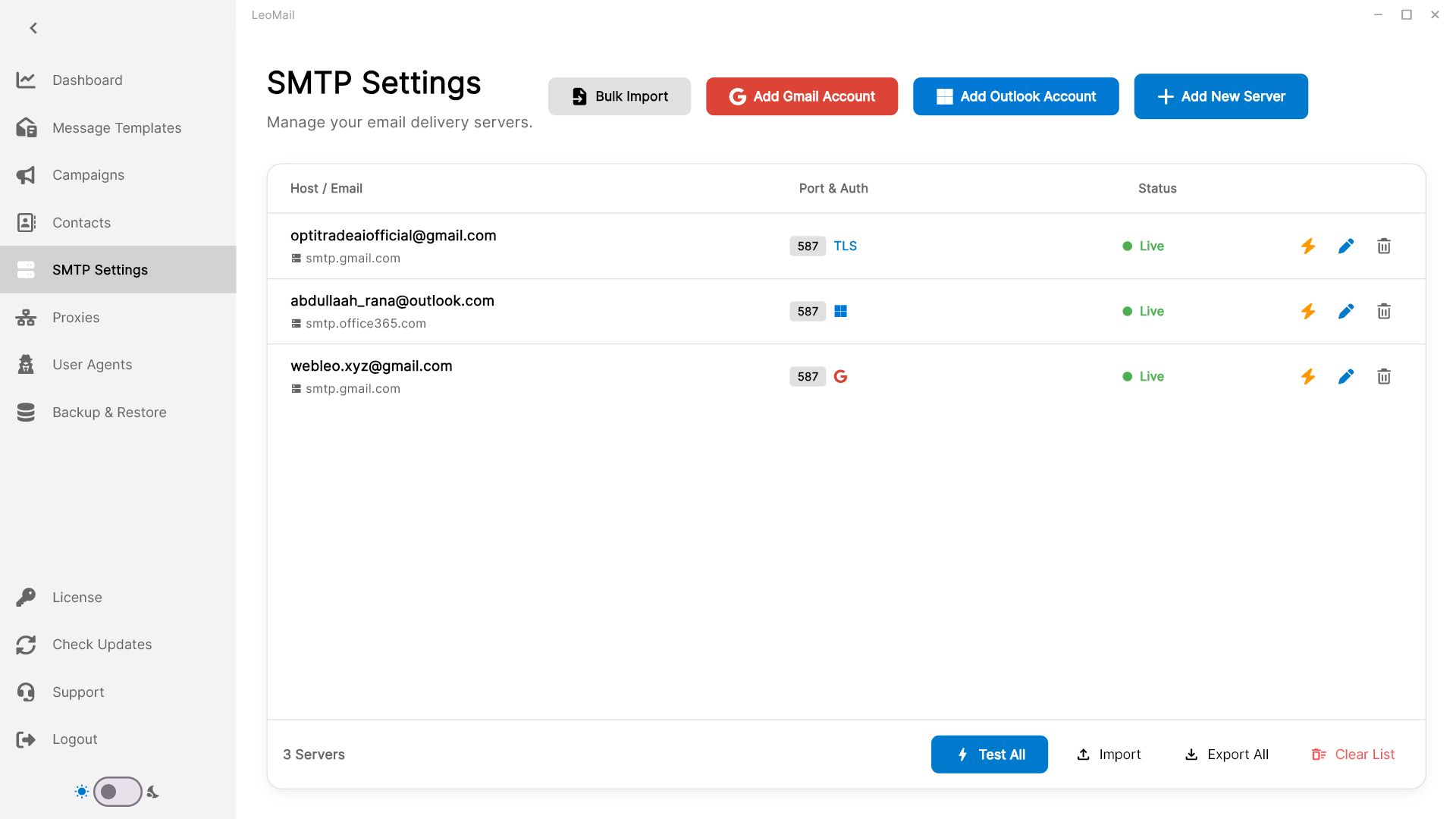Select the webleo.xyz@gmail.com email text

(372, 366)
